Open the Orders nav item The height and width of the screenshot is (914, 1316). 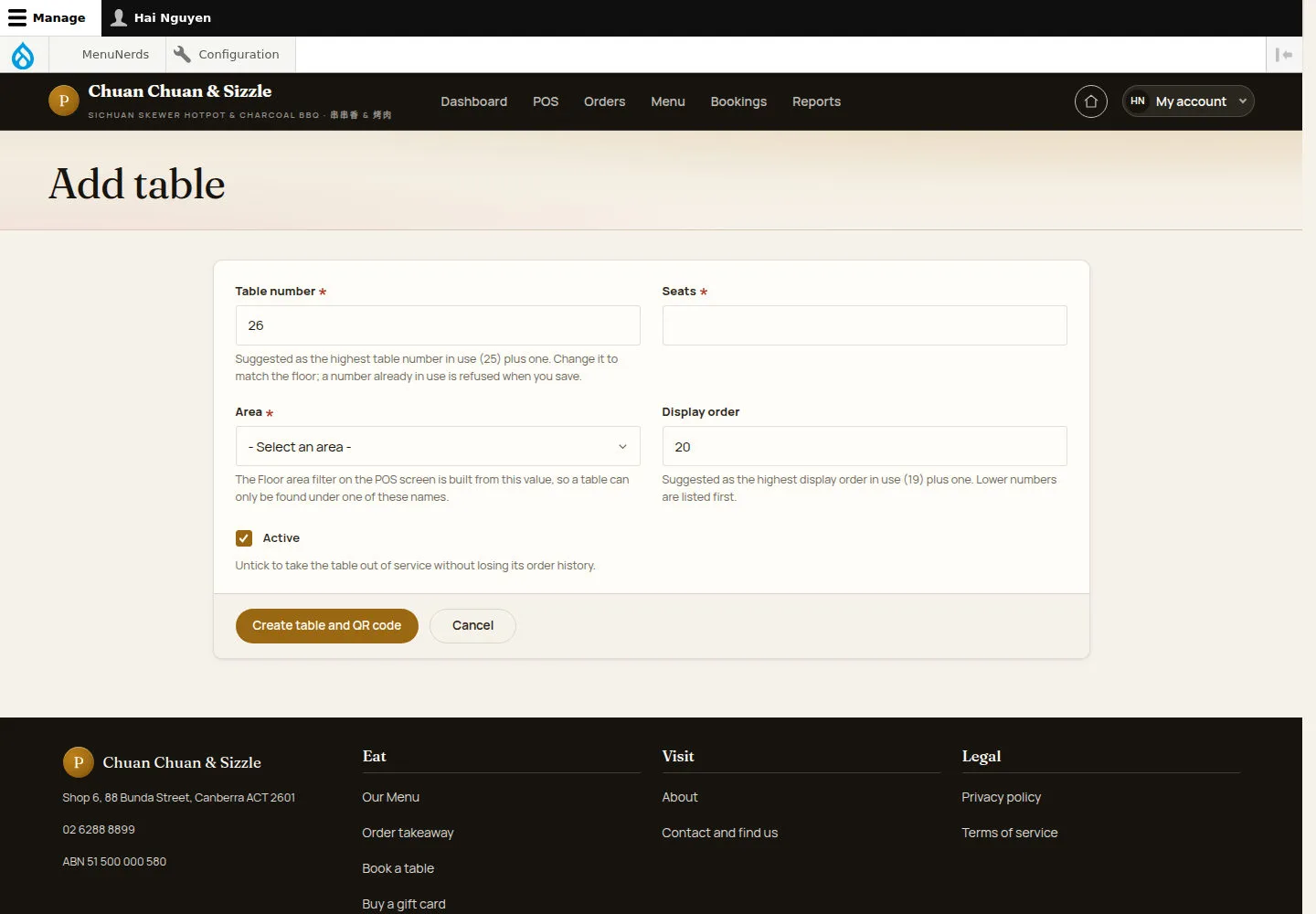click(x=605, y=101)
